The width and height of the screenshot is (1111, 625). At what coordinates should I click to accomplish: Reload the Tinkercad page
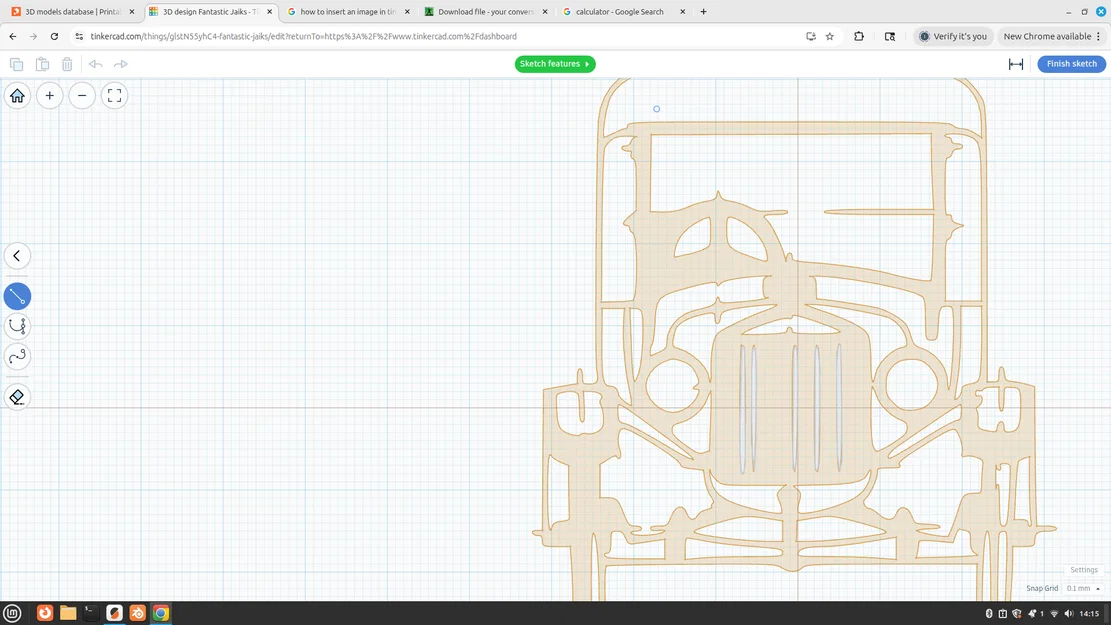click(x=54, y=36)
